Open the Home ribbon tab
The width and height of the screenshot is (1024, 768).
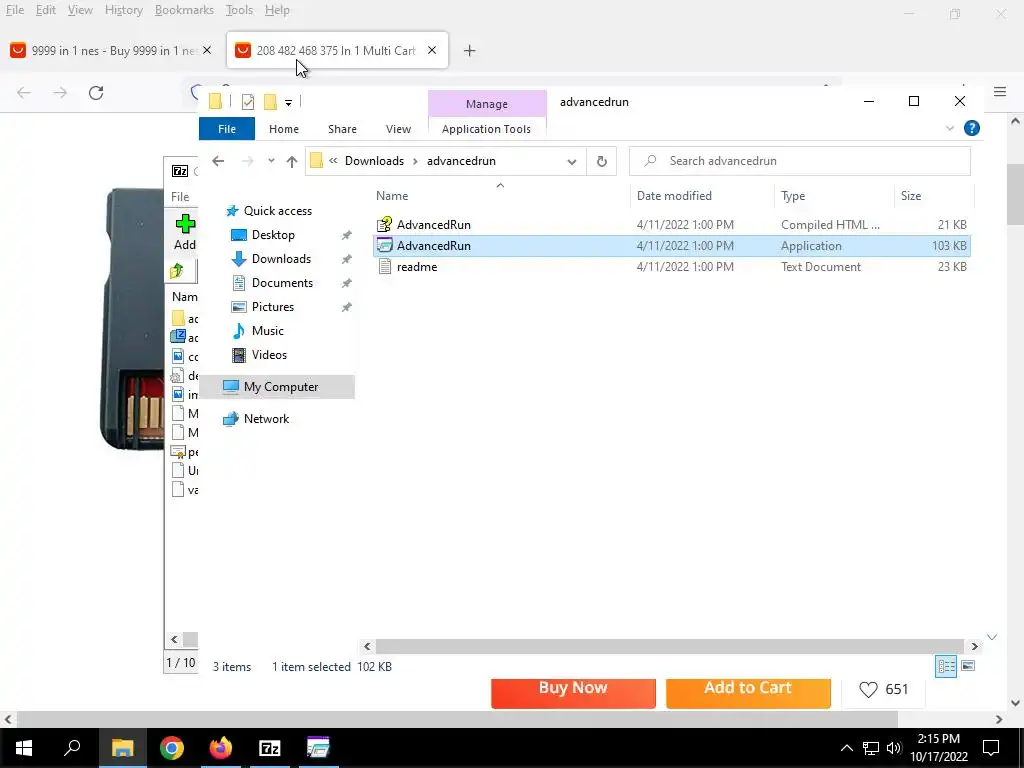click(283, 129)
